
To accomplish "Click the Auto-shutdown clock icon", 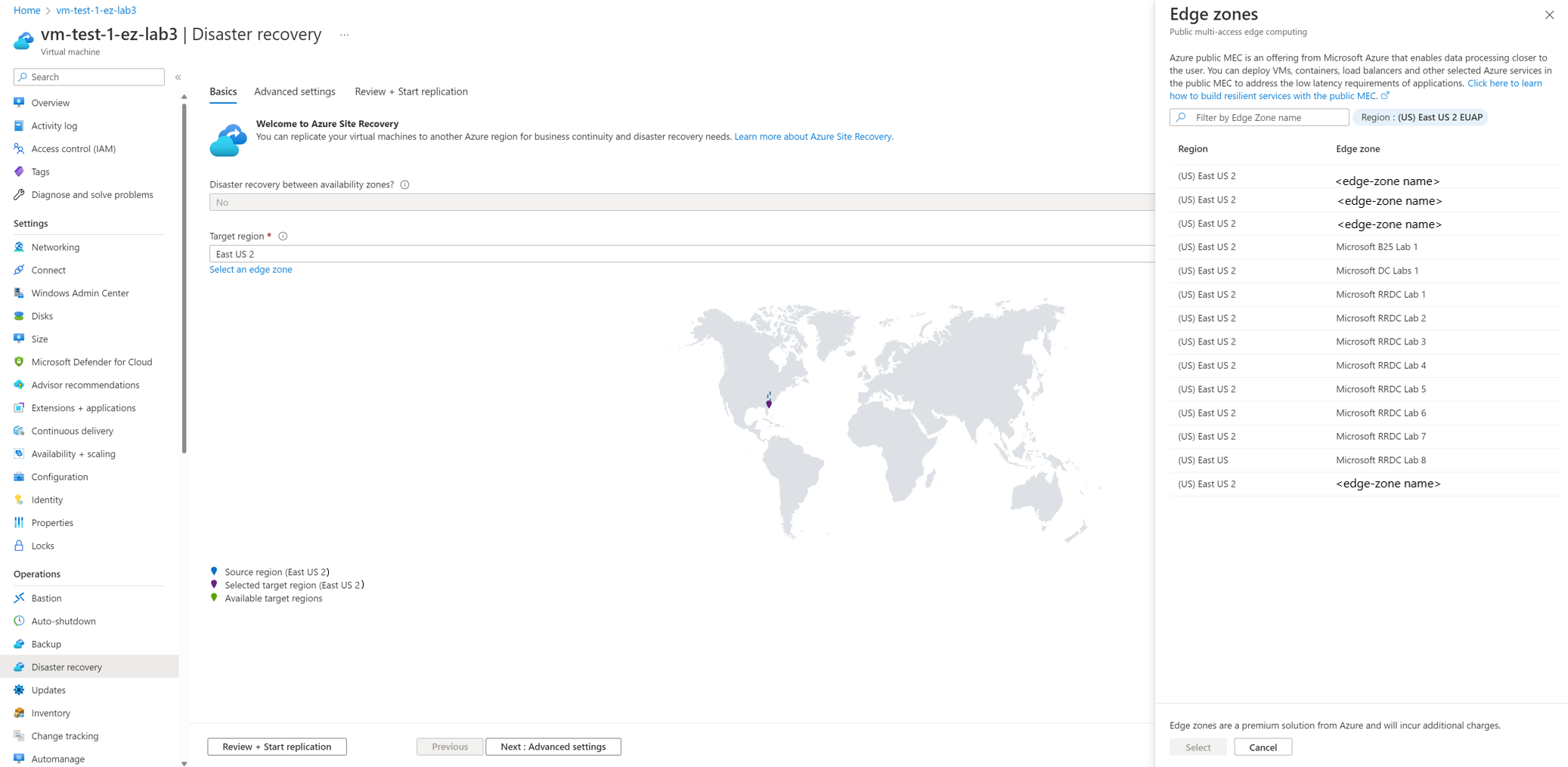I will pos(19,621).
